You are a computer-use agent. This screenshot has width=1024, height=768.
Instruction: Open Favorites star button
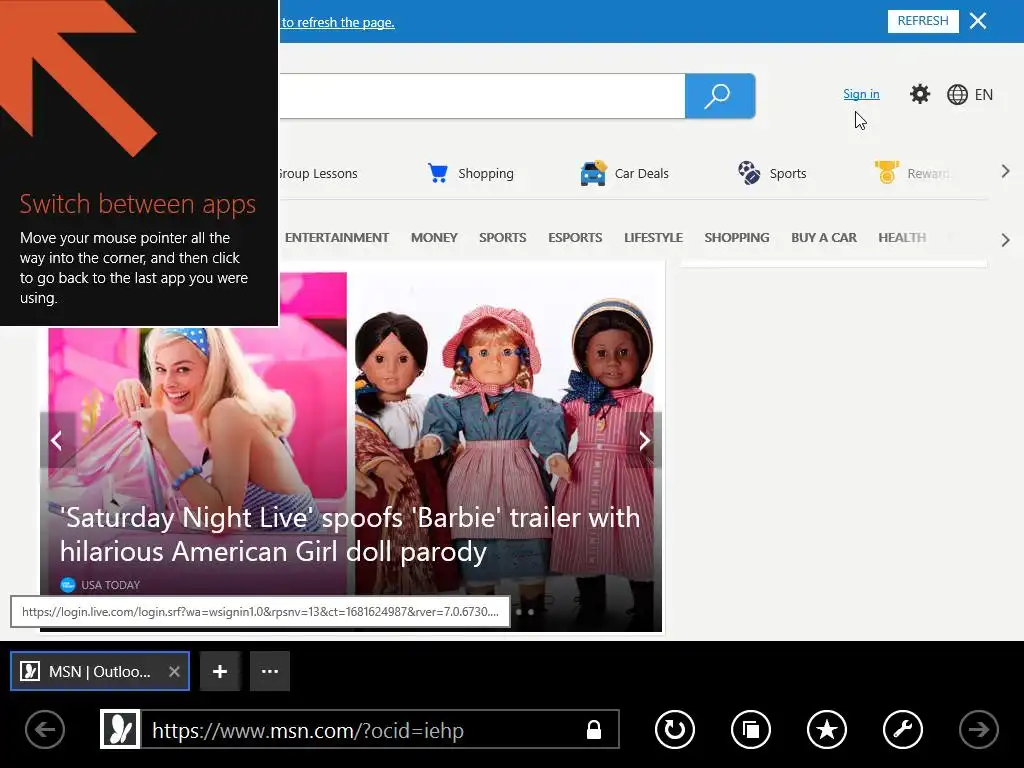[x=827, y=729]
